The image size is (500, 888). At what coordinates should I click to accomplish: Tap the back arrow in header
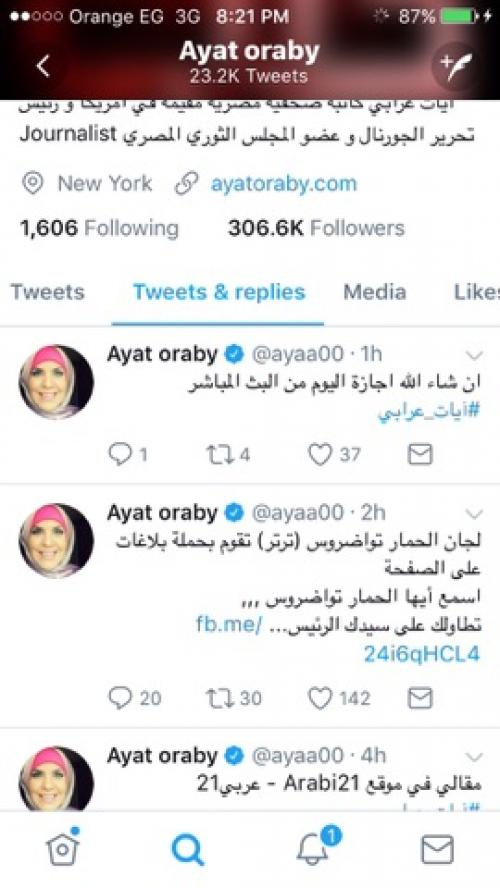(43, 66)
